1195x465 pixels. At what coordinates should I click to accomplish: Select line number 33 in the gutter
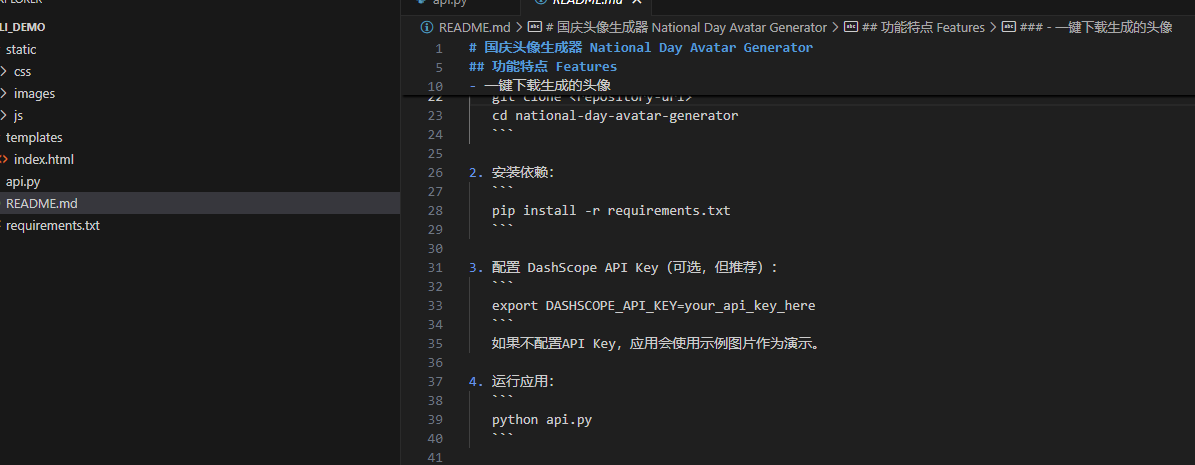435,306
